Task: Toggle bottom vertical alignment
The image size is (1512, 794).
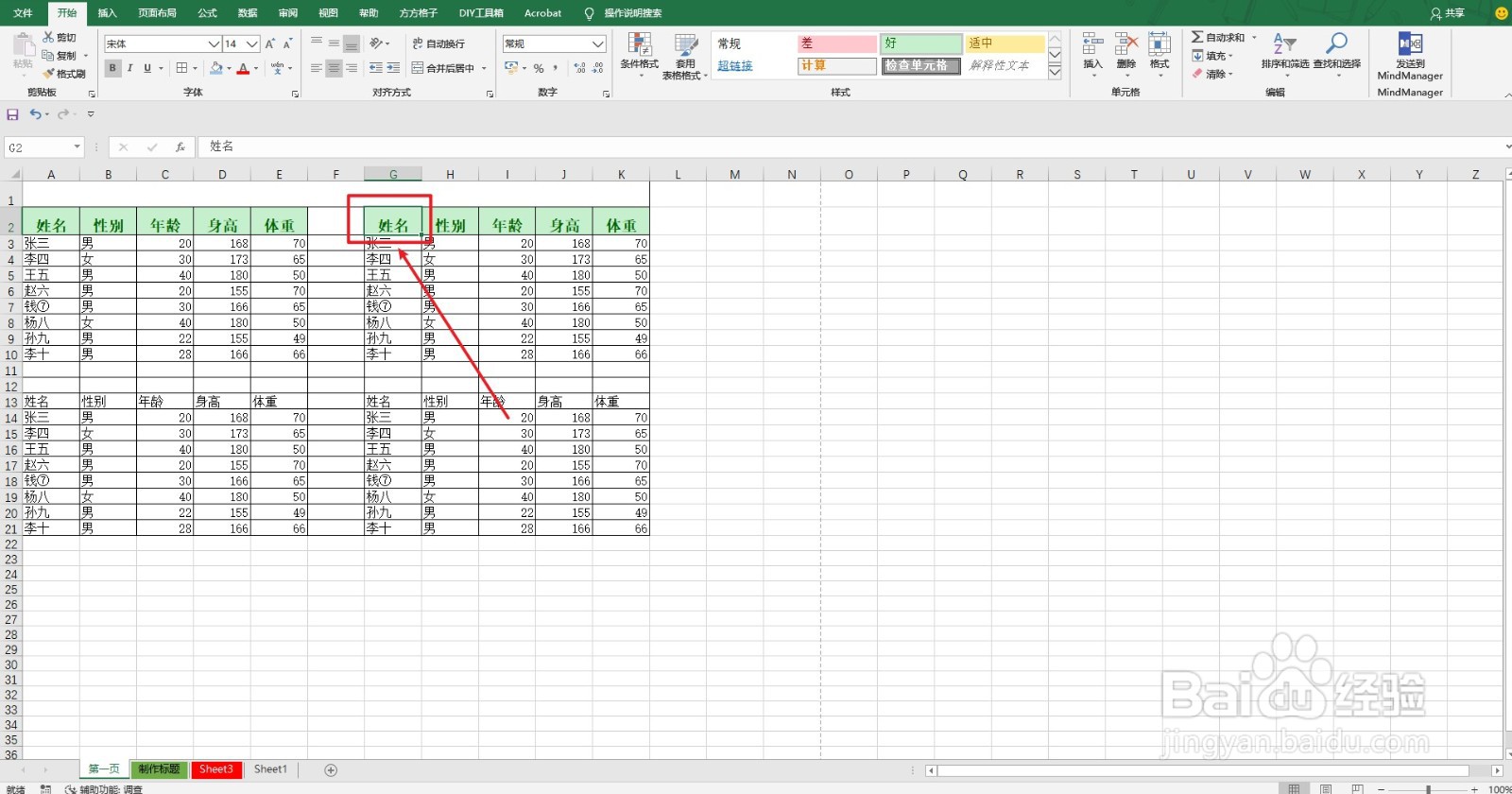Action: point(352,43)
